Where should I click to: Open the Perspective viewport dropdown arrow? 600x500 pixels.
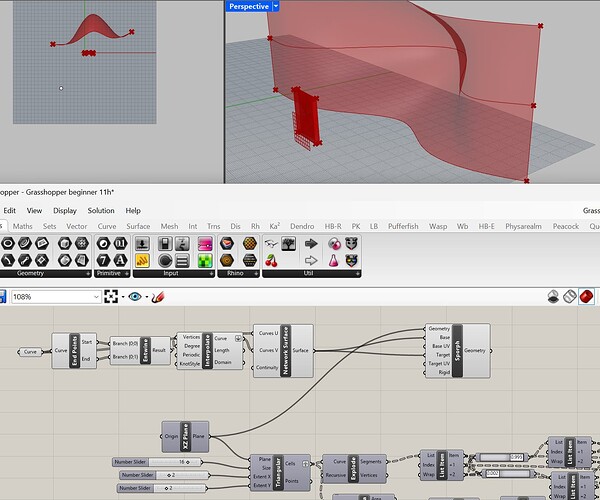(276, 6)
